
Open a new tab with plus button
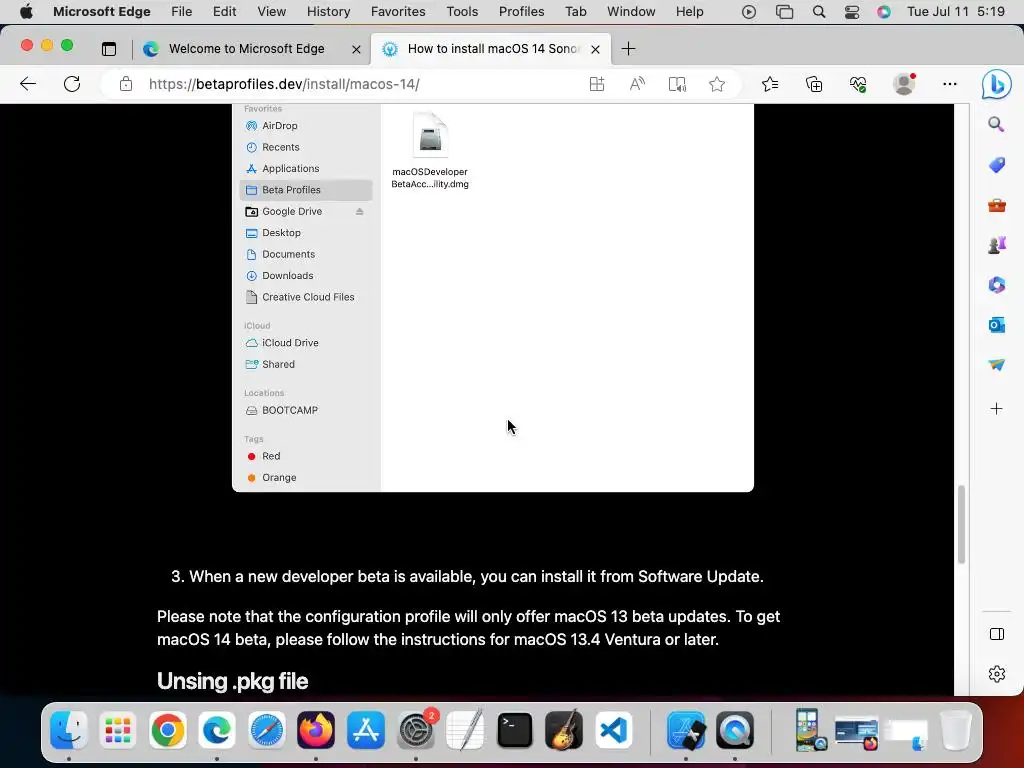(x=628, y=49)
